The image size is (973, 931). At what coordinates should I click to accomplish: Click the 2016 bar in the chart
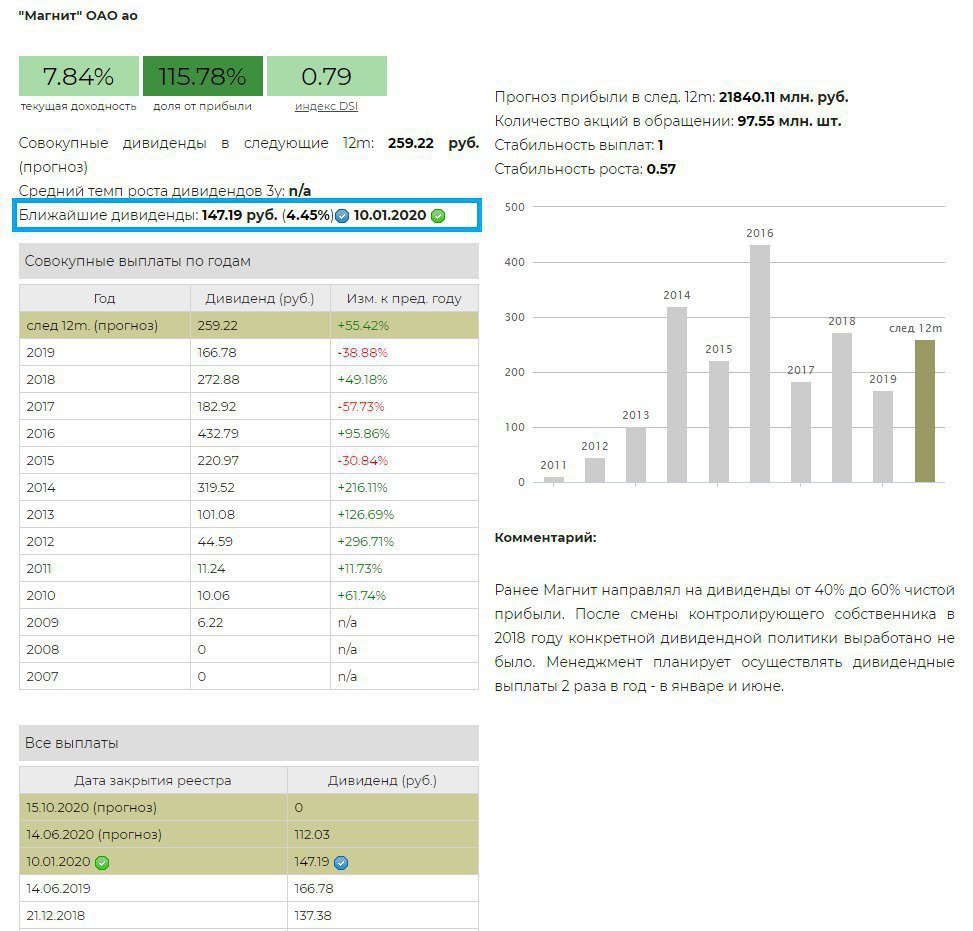[760, 364]
